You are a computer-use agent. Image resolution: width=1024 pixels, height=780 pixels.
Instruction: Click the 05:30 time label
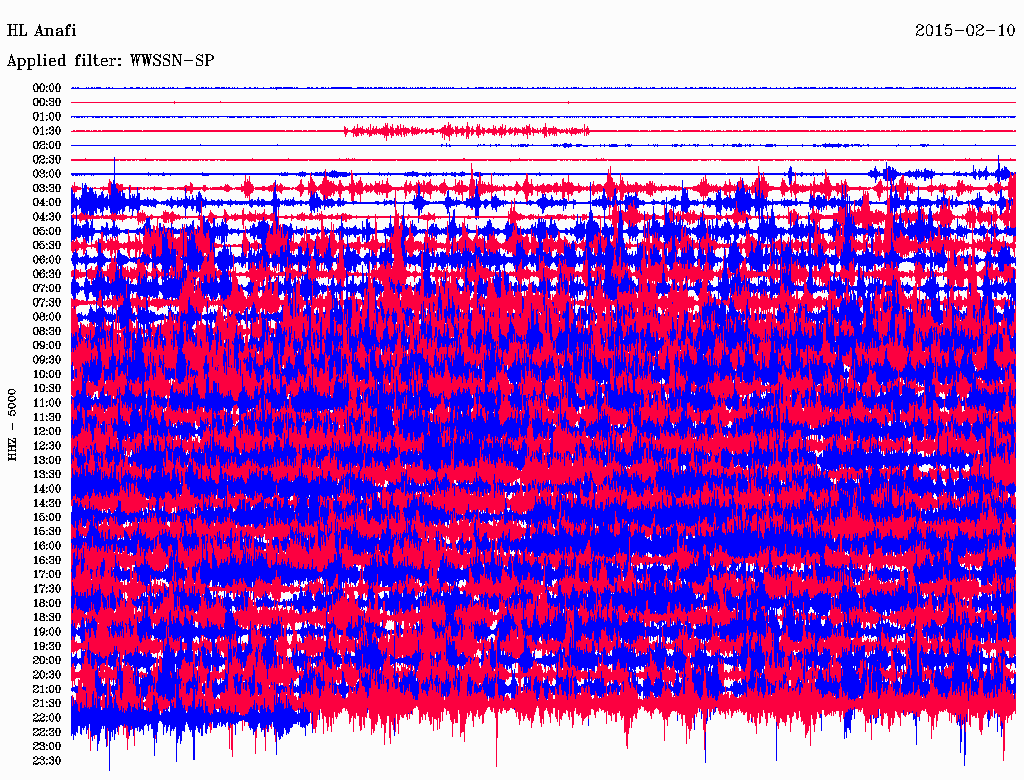46,246
